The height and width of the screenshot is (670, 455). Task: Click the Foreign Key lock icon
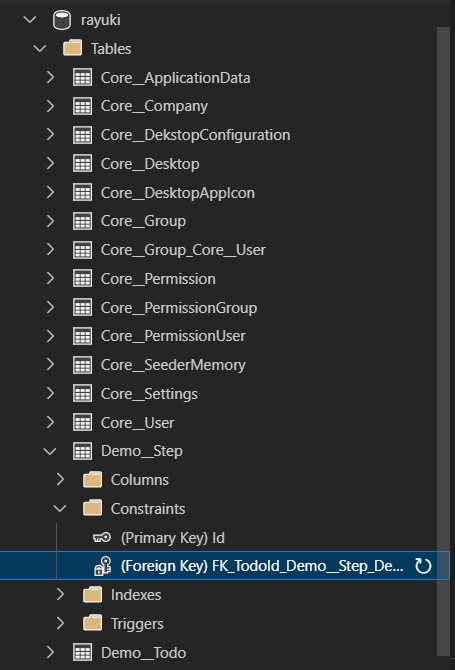click(103, 566)
